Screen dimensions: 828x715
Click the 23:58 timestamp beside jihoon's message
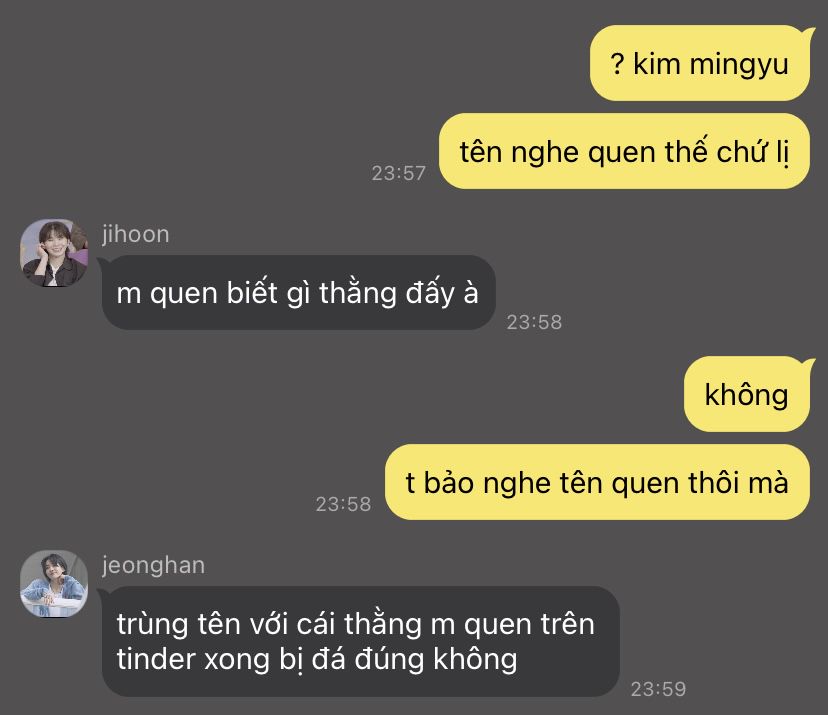pyautogui.click(x=534, y=322)
